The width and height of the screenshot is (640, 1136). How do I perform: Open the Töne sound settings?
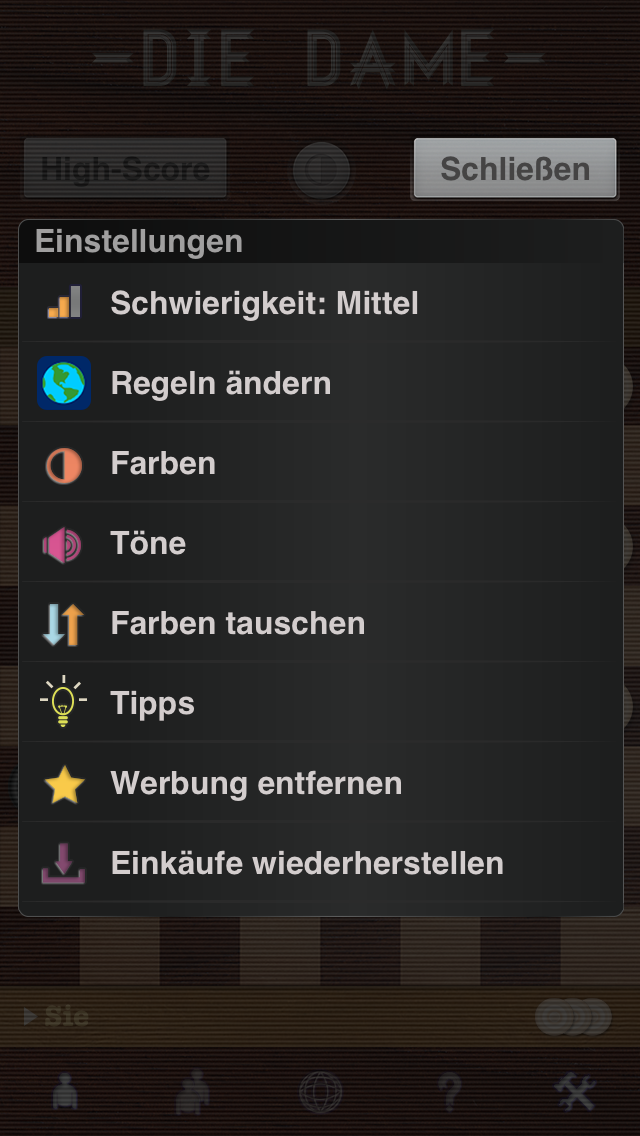click(148, 543)
